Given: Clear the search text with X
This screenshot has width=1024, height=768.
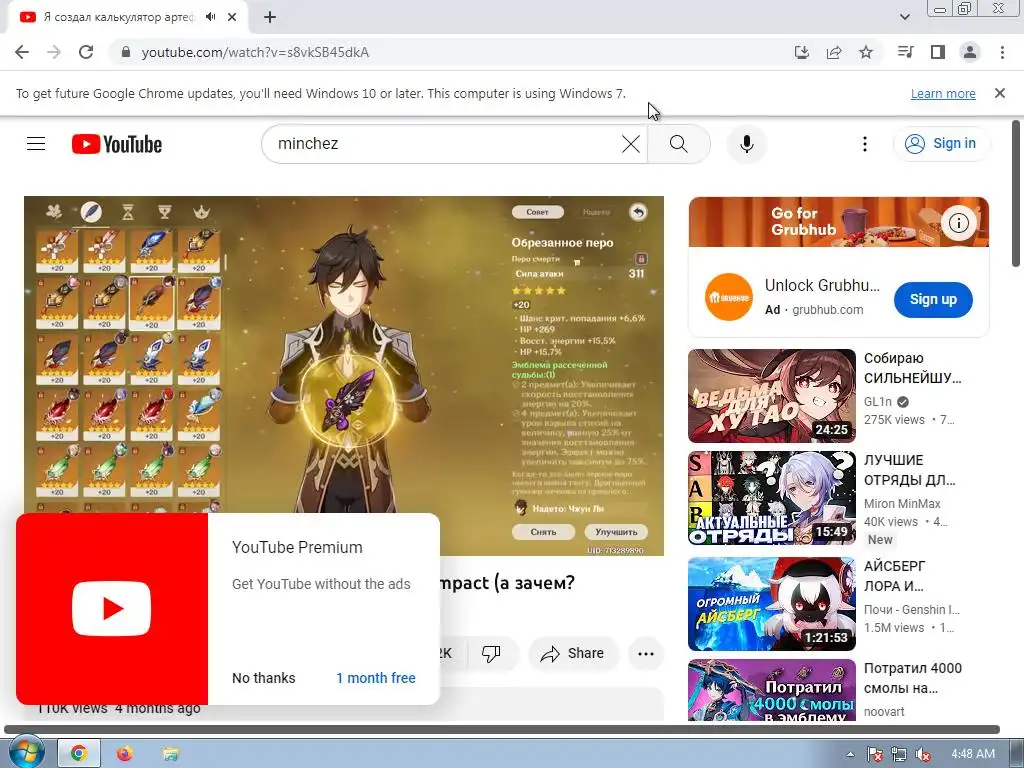Looking at the screenshot, I should pos(631,144).
